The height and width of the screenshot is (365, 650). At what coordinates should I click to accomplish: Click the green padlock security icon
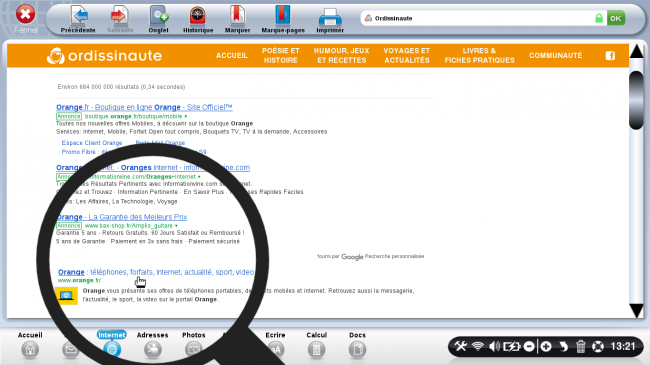[599, 18]
